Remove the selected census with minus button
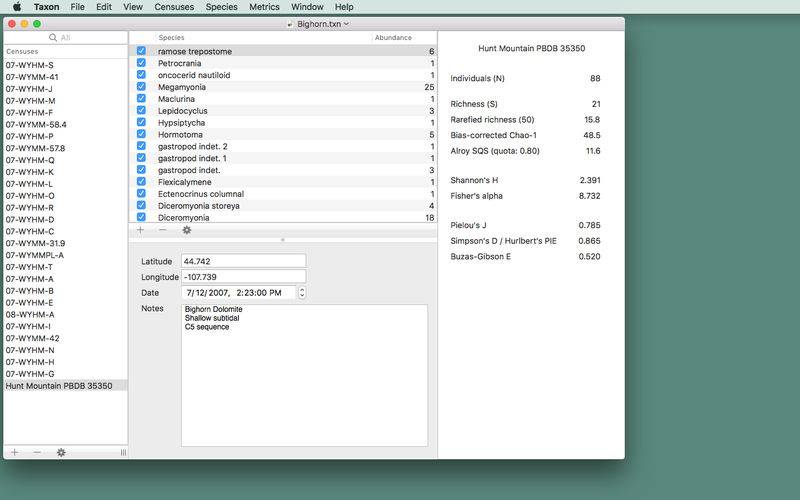This screenshot has height=500, width=800. pyautogui.click(x=37, y=452)
